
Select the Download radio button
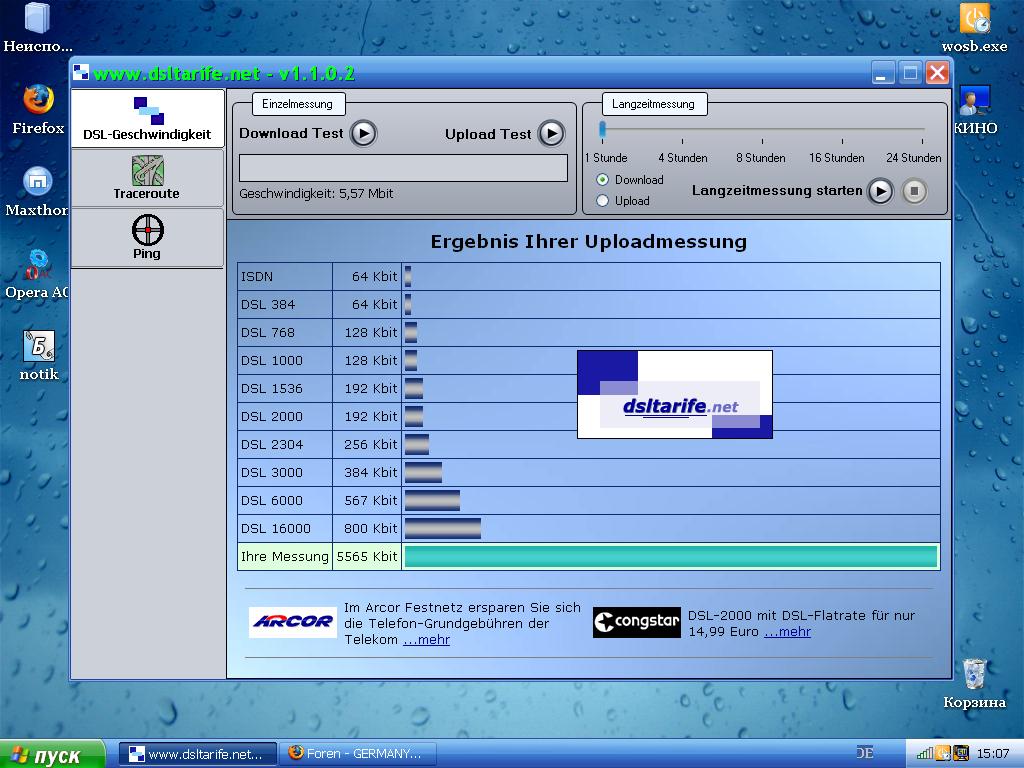coord(602,180)
